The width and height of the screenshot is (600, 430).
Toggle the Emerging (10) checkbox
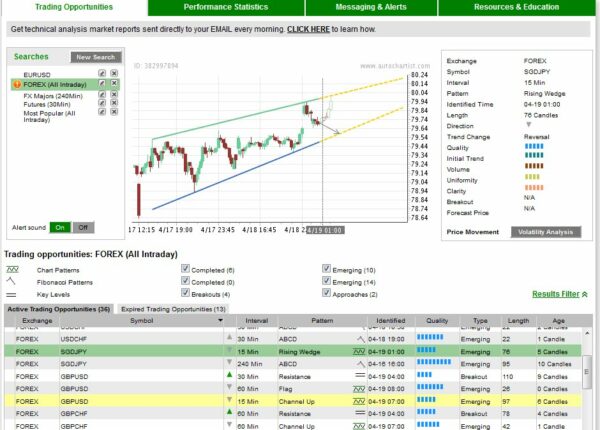[327, 269]
